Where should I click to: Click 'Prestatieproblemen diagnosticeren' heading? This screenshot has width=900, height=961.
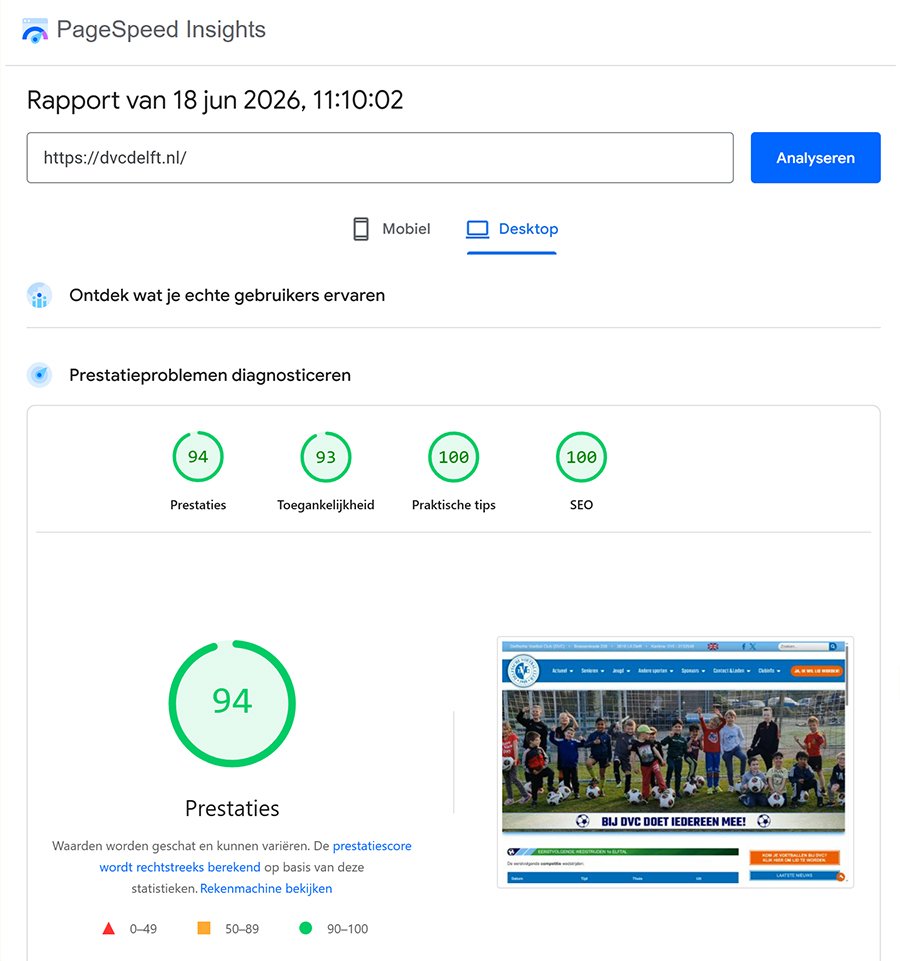click(210, 375)
